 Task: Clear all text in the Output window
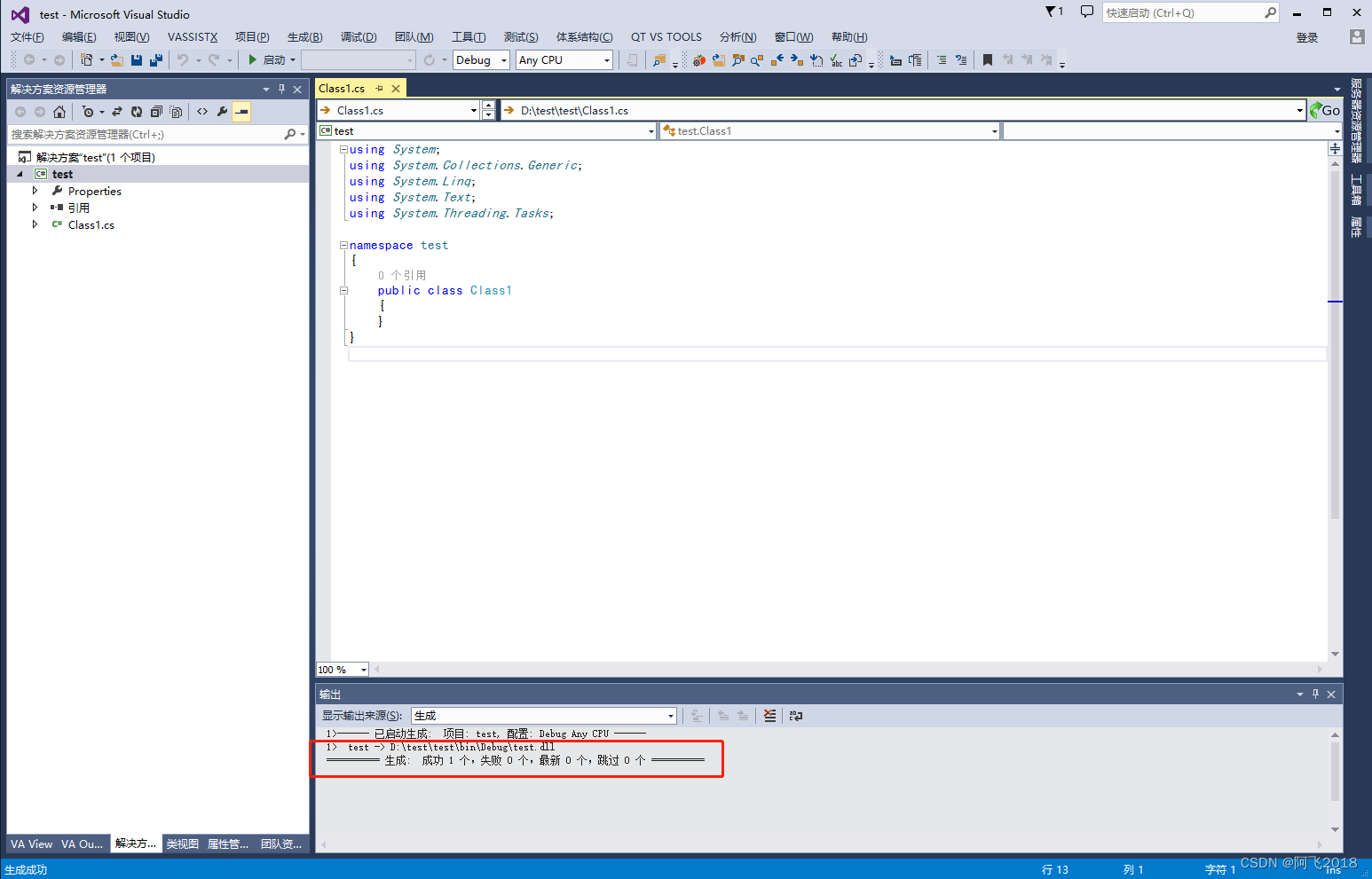pos(769,715)
